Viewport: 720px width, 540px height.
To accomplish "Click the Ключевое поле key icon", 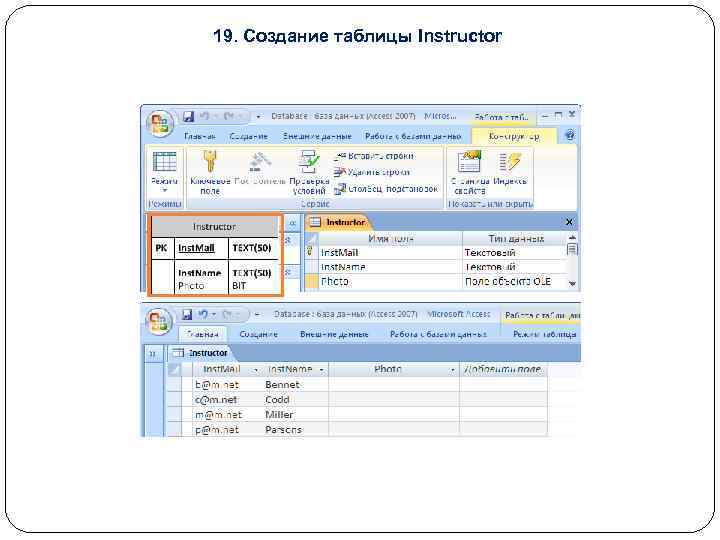I will 210,162.
